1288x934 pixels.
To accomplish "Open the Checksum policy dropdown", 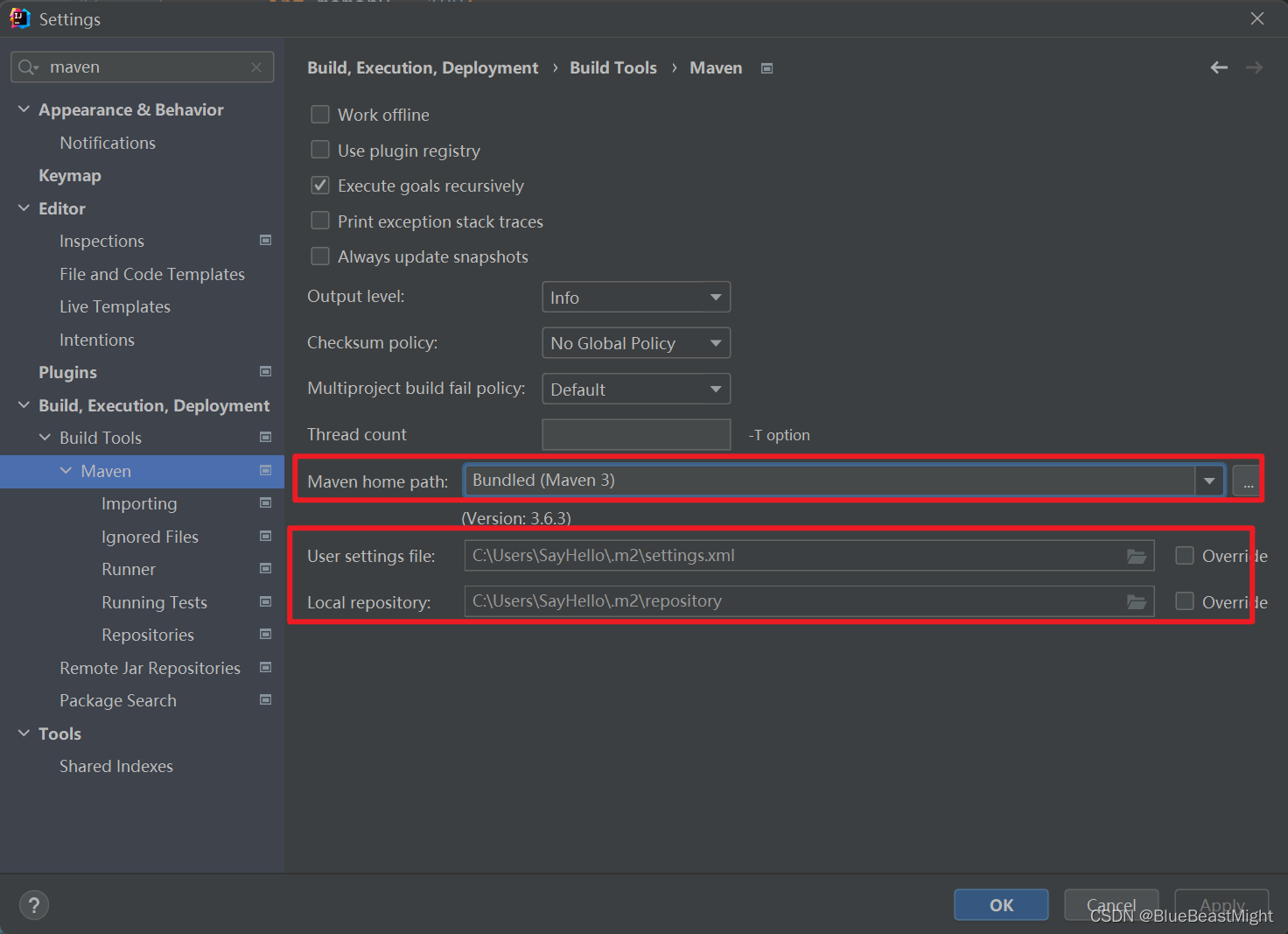I will pyautogui.click(x=636, y=343).
